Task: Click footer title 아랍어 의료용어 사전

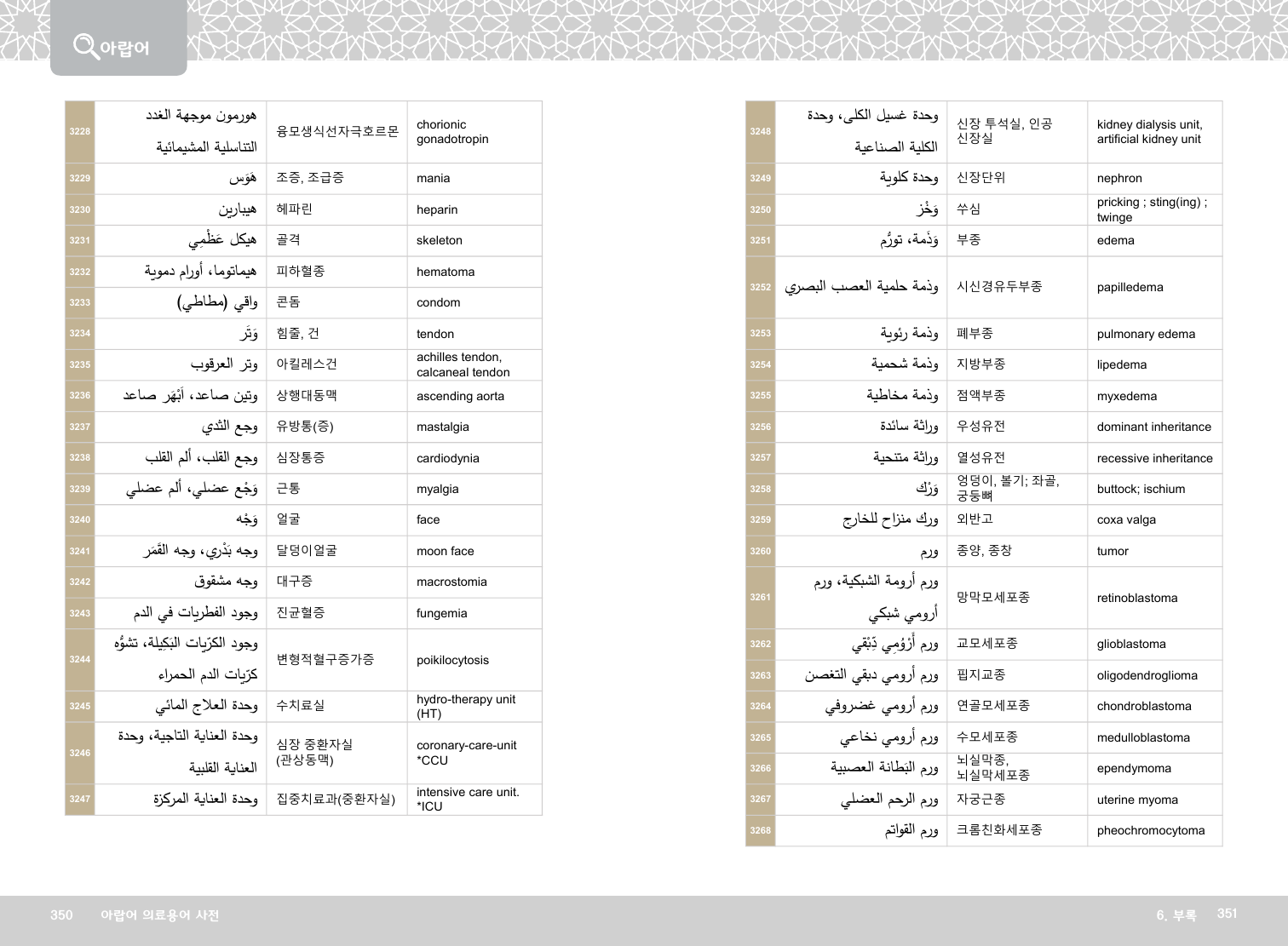Action: (159, 915)
